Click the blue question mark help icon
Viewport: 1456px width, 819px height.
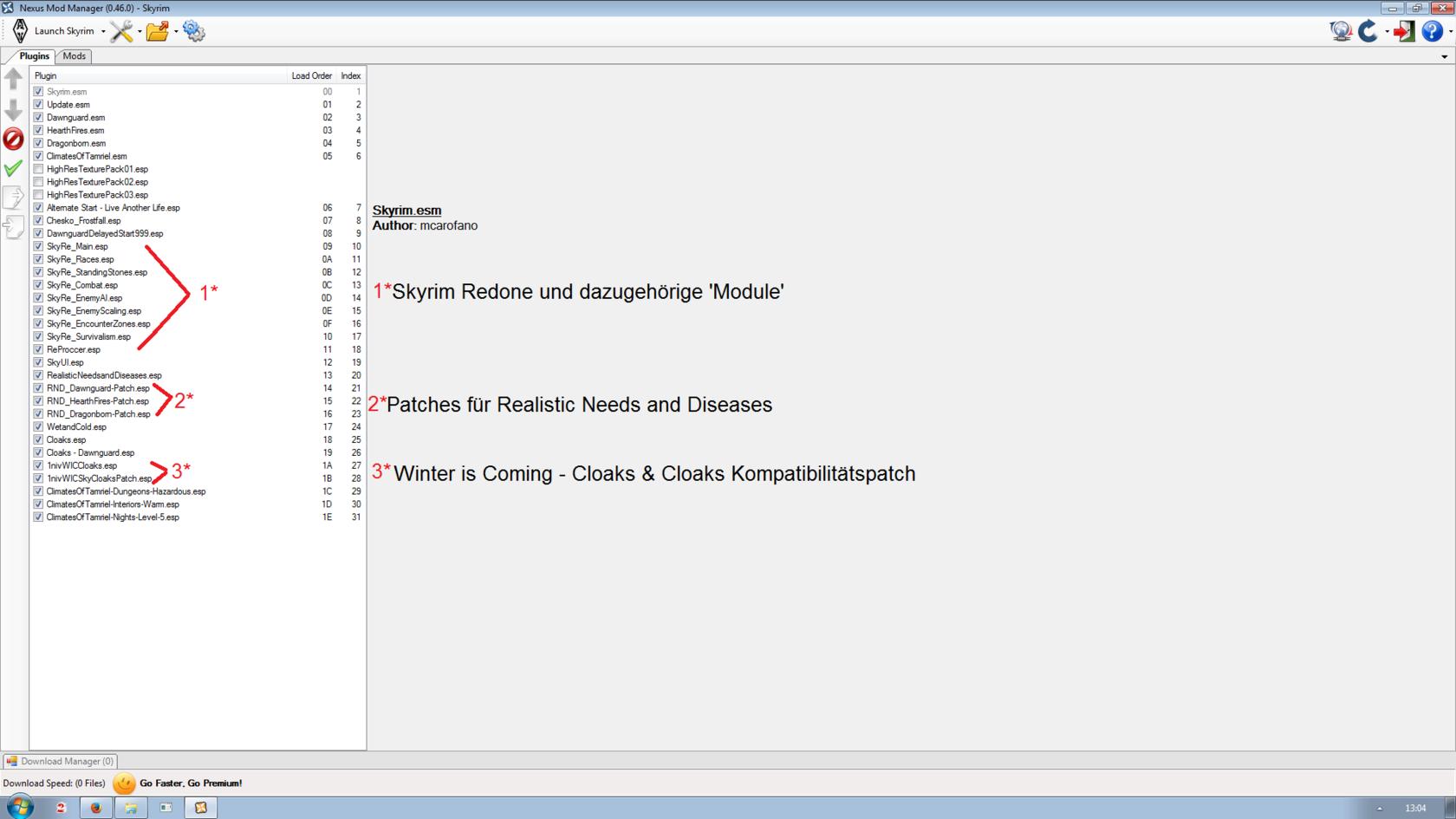(x=1432, y=31)
